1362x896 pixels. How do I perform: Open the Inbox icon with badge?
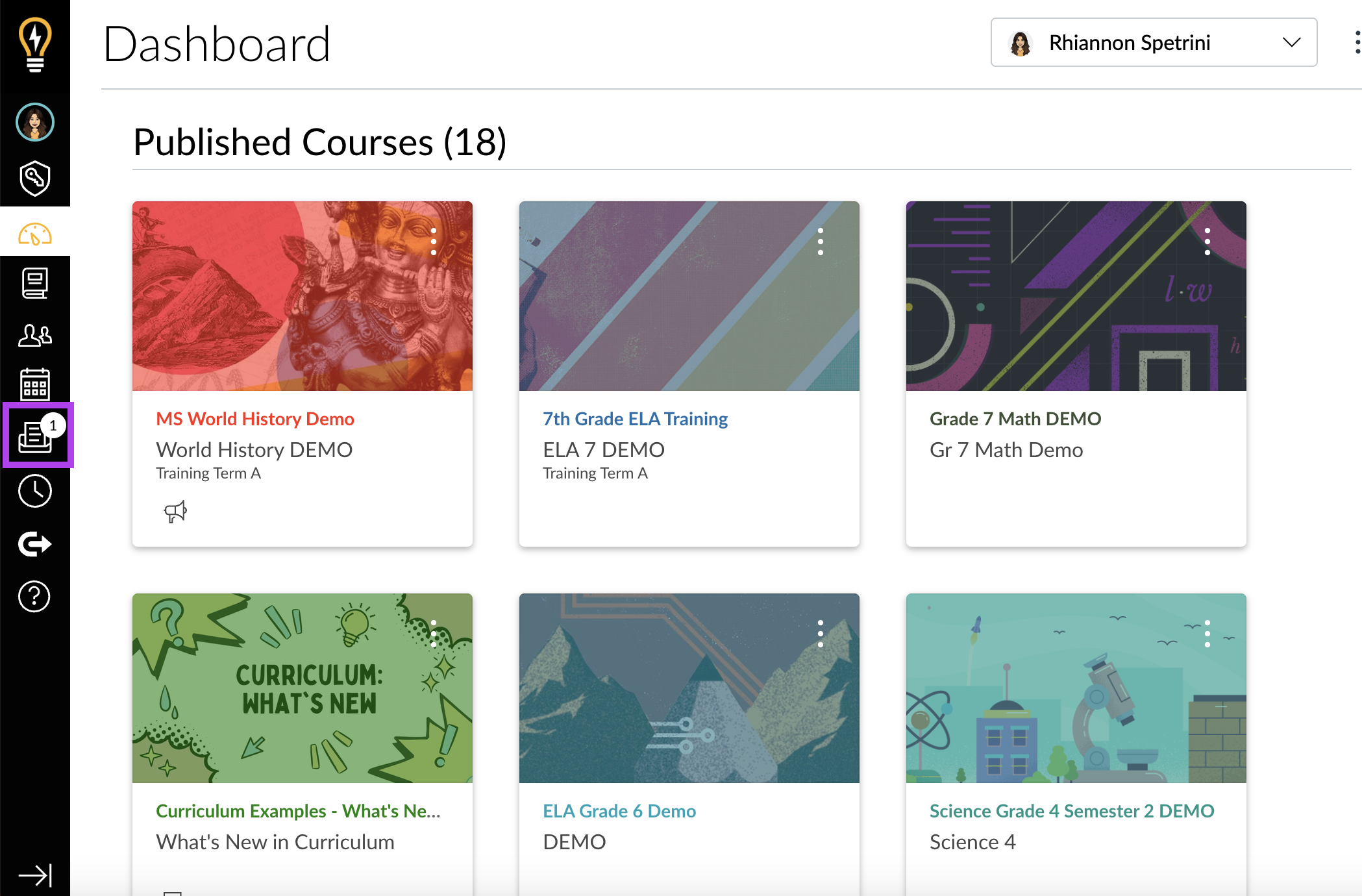pyautogui.click(x=36, y=435)
